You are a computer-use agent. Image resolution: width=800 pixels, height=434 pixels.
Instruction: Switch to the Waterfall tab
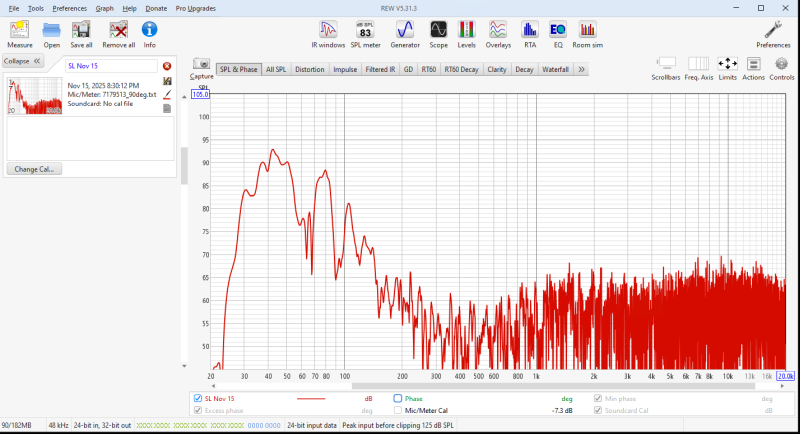tap(555, 70)
